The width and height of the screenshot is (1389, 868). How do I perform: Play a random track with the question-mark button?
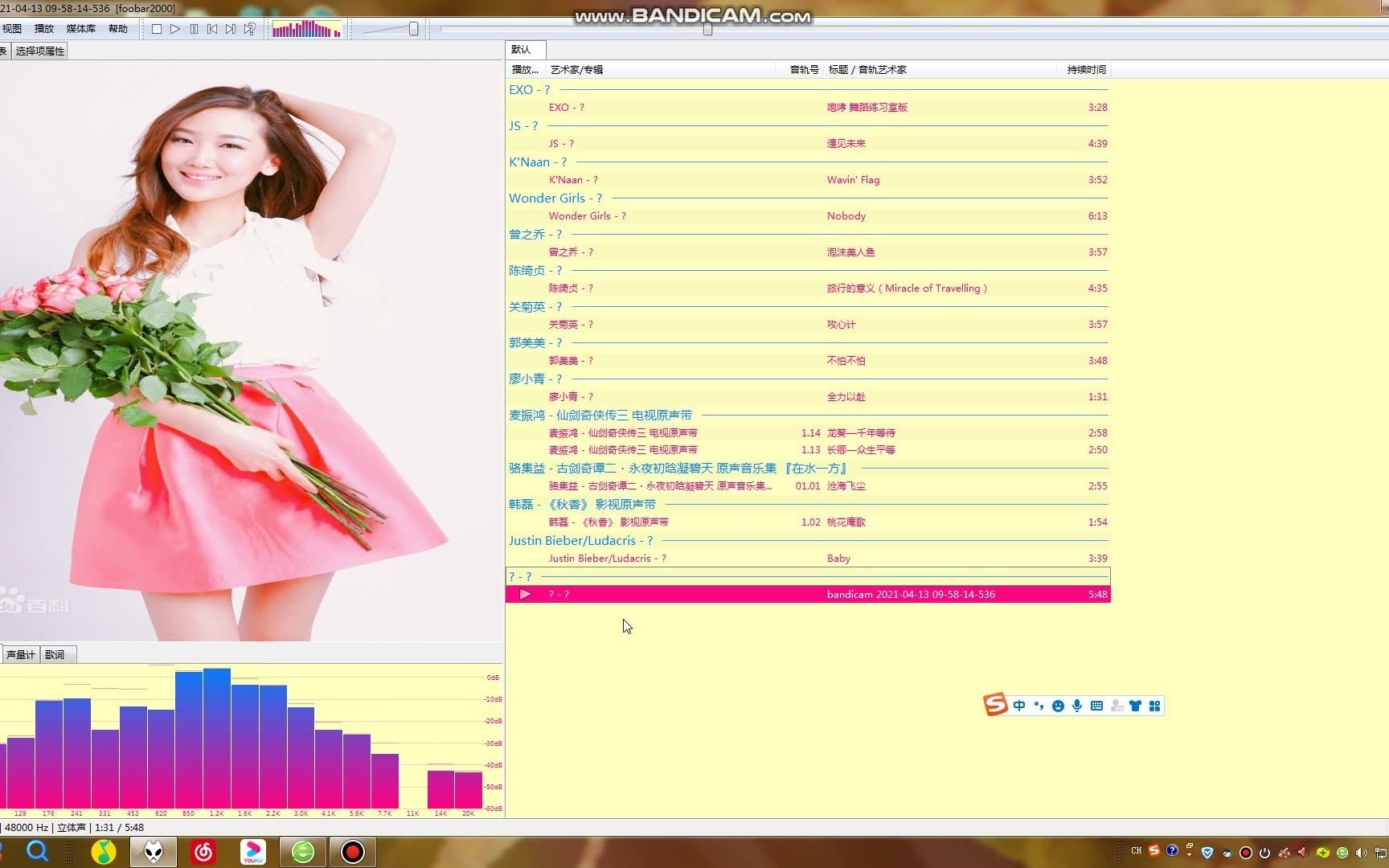coord(250,29)
